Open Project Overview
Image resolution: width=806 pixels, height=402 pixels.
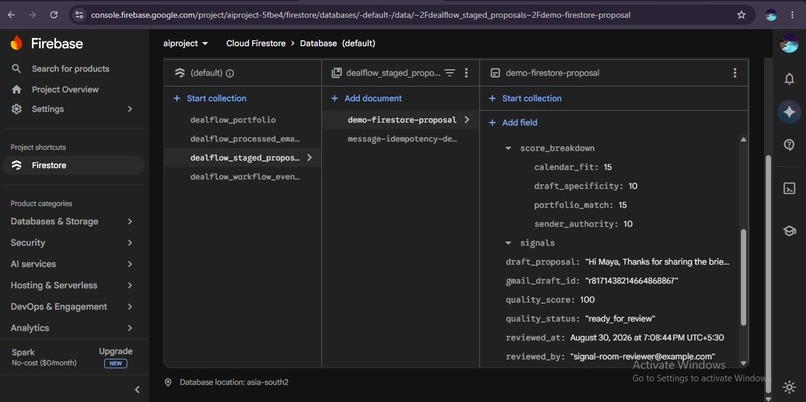(x=65, y=89)
